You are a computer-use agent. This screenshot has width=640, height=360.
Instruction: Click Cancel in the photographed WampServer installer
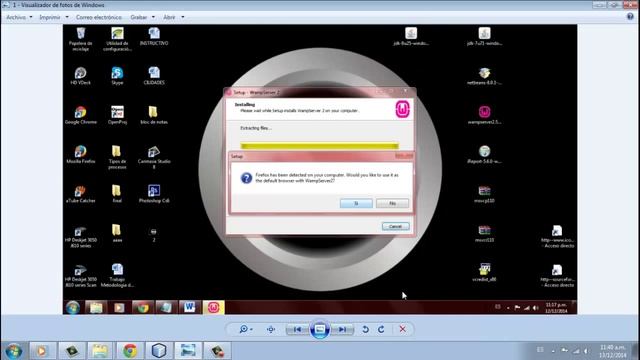(x=396, y=226)
